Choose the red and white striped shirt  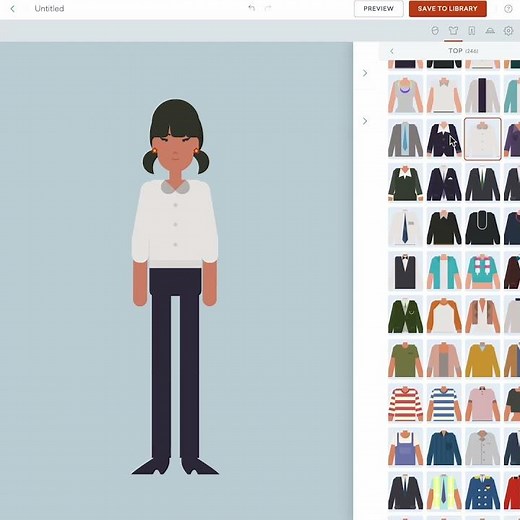(405, 402)
